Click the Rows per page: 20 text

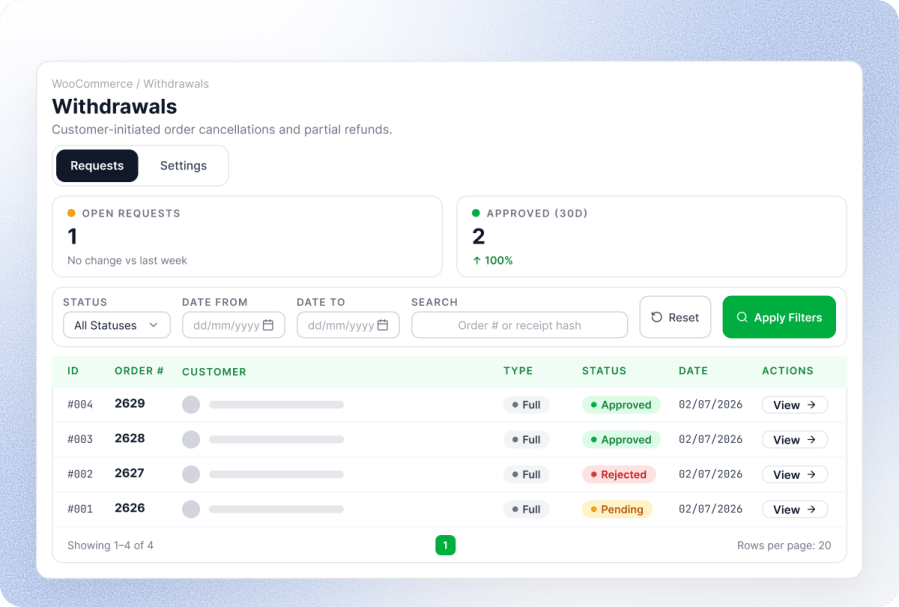pyautogui.click(x=784, y=545)
